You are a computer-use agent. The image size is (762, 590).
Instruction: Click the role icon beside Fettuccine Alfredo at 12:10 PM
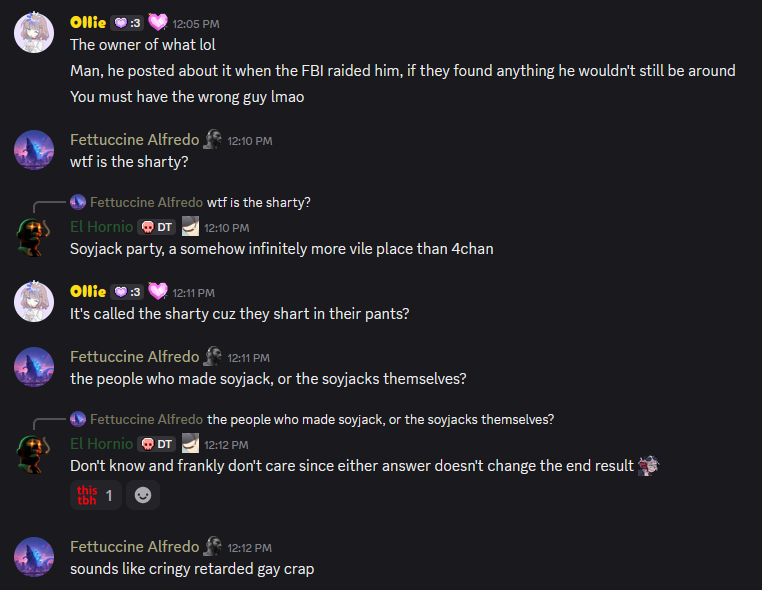click(x=213, y=140)
